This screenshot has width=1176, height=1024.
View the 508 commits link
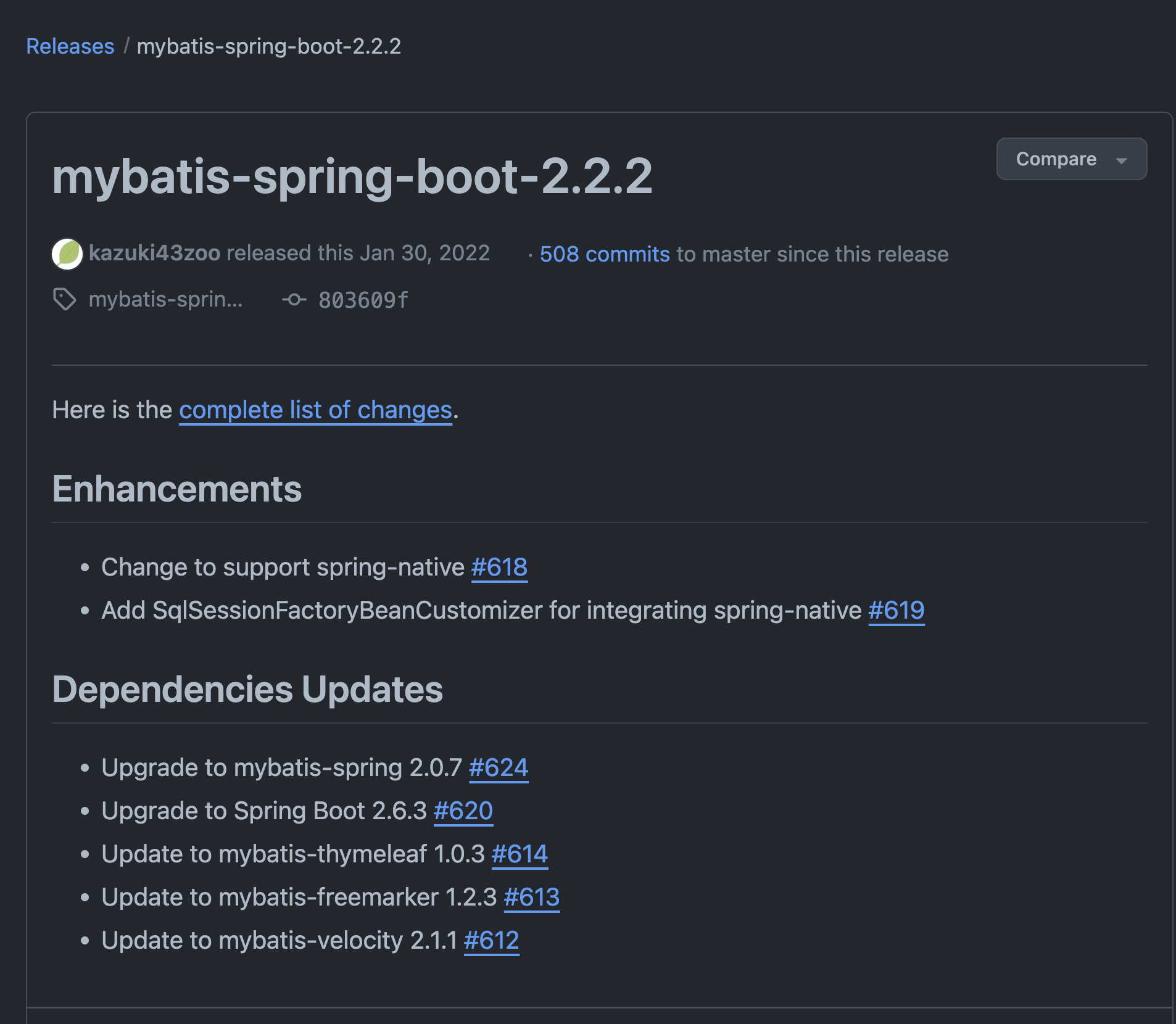pyautogui.click(x=605, y=254)
